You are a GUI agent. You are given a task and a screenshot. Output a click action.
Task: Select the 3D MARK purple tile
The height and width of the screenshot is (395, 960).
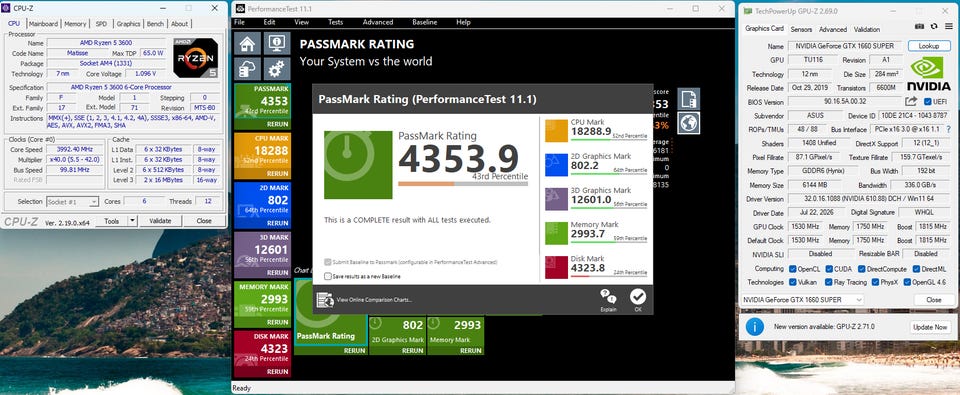click(262, 254)
